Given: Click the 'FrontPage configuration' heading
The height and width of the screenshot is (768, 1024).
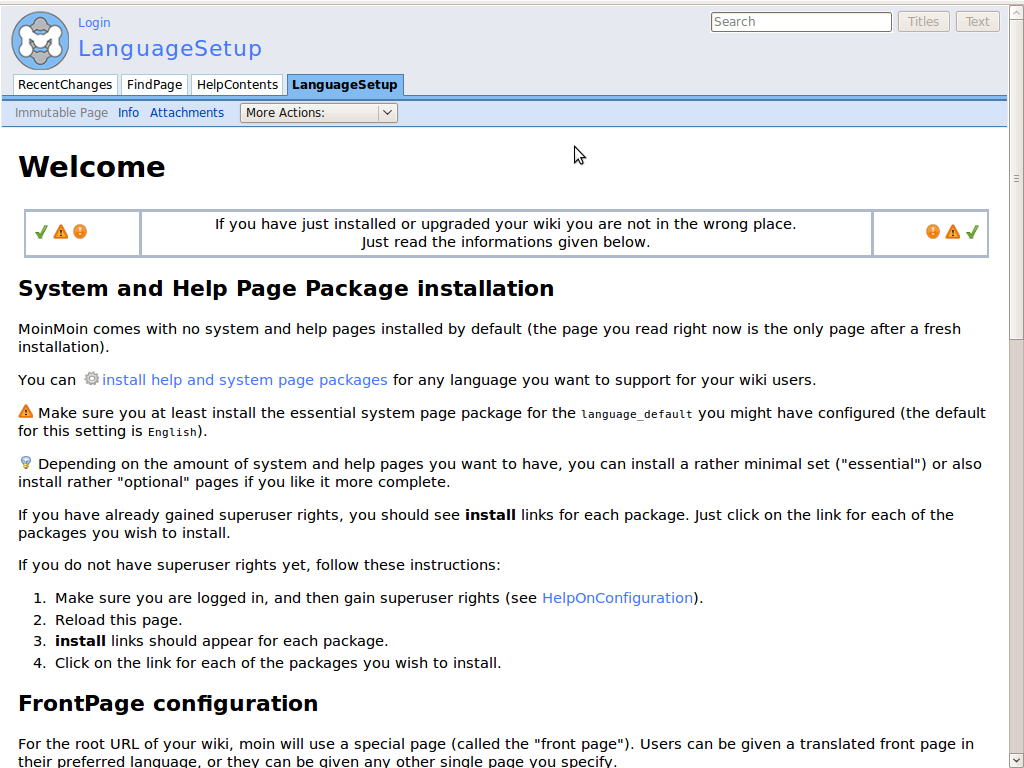Looking at the screenshot, I should coord(168,704).
